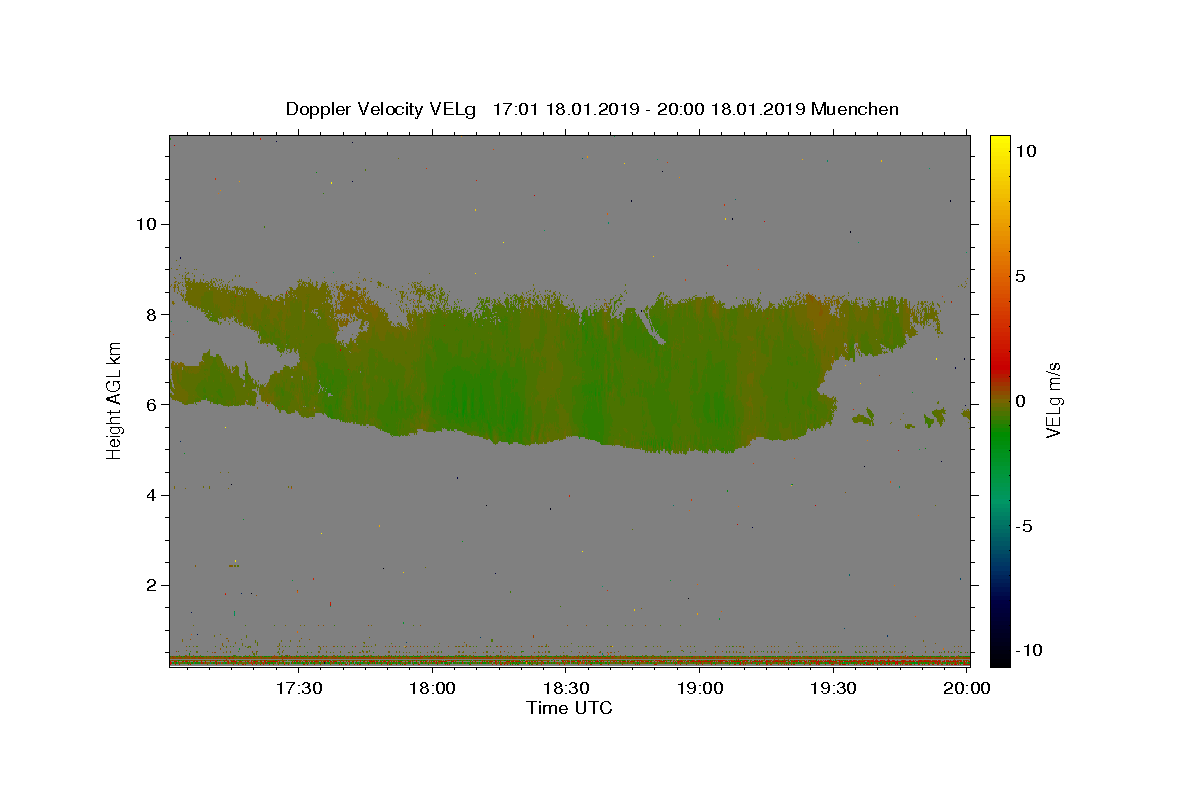Click the velocity color bar
1200x800 pixels.
1000,400
